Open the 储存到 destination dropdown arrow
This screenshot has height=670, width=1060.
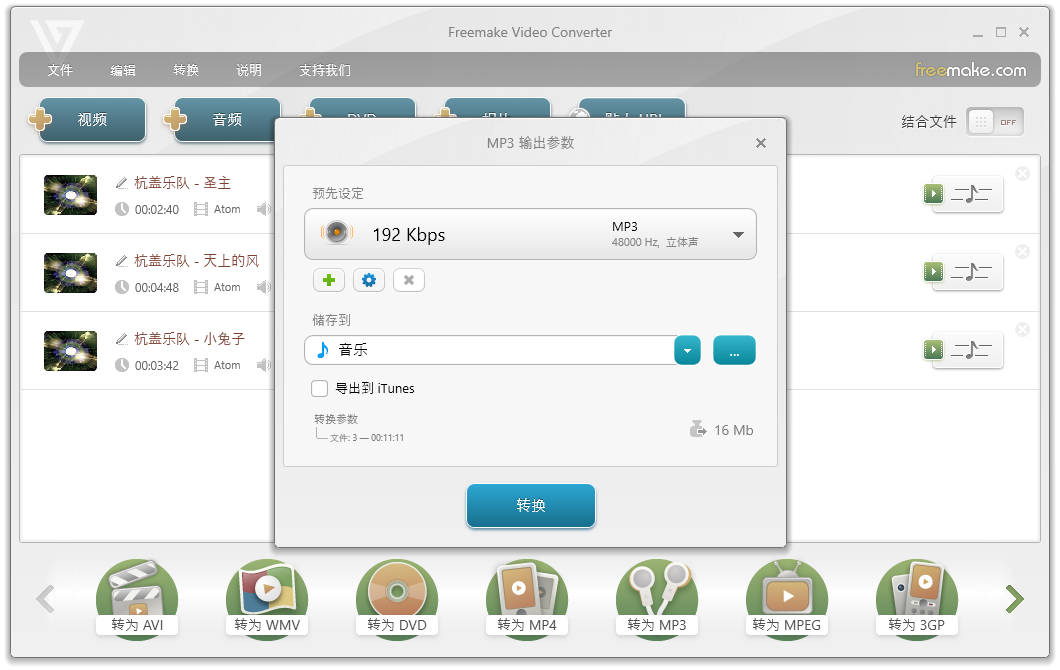pyautogui.click(x=687, y=350)
